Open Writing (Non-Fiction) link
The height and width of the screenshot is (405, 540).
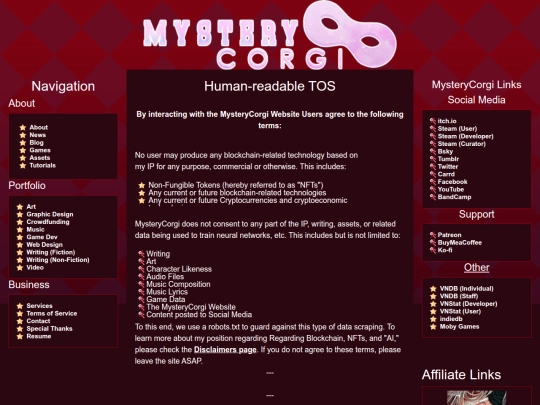[x=58, y=260]
